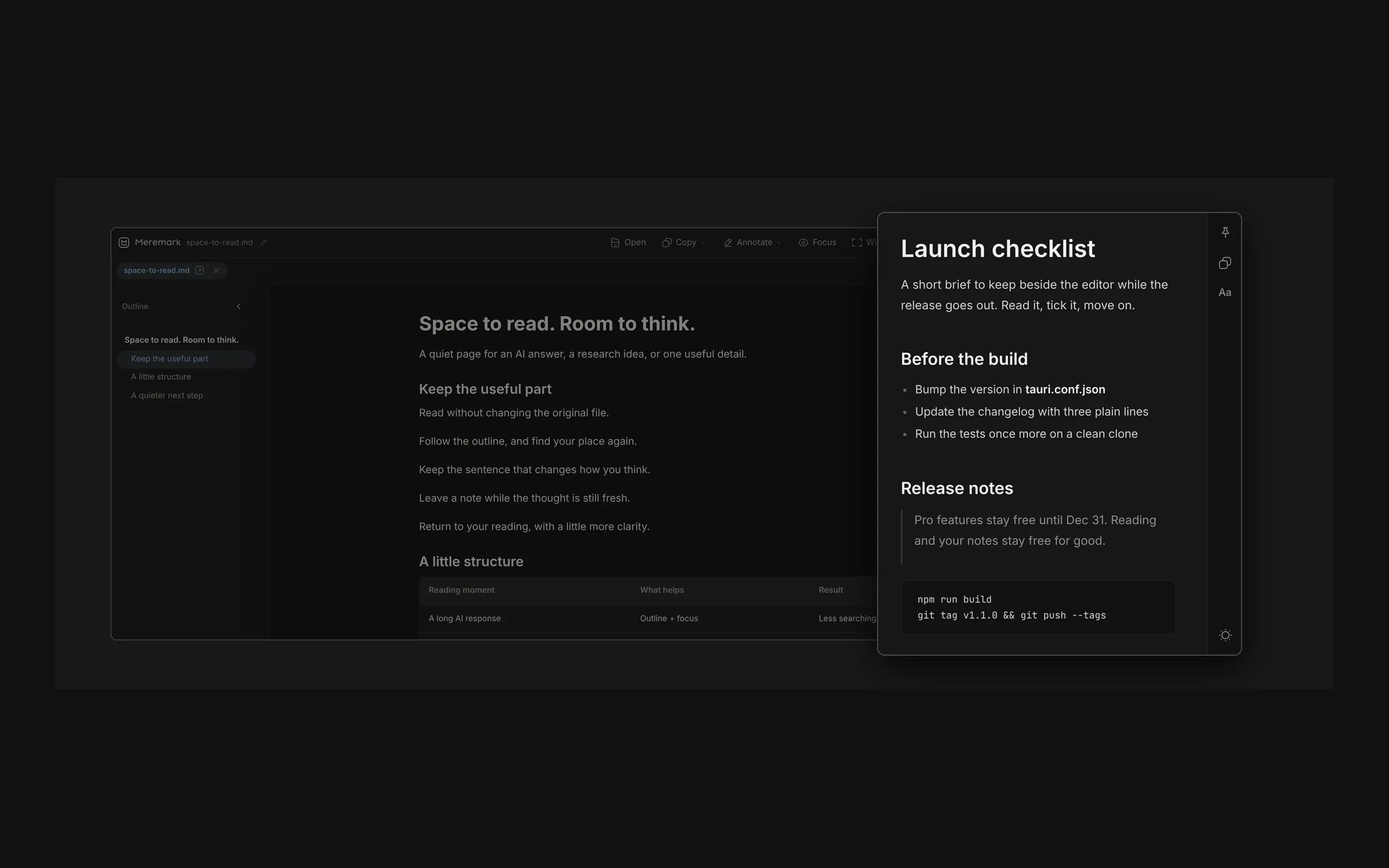
Task: Click the copy icon in the Launch checklist sidebar
Action: [1225, 263]
